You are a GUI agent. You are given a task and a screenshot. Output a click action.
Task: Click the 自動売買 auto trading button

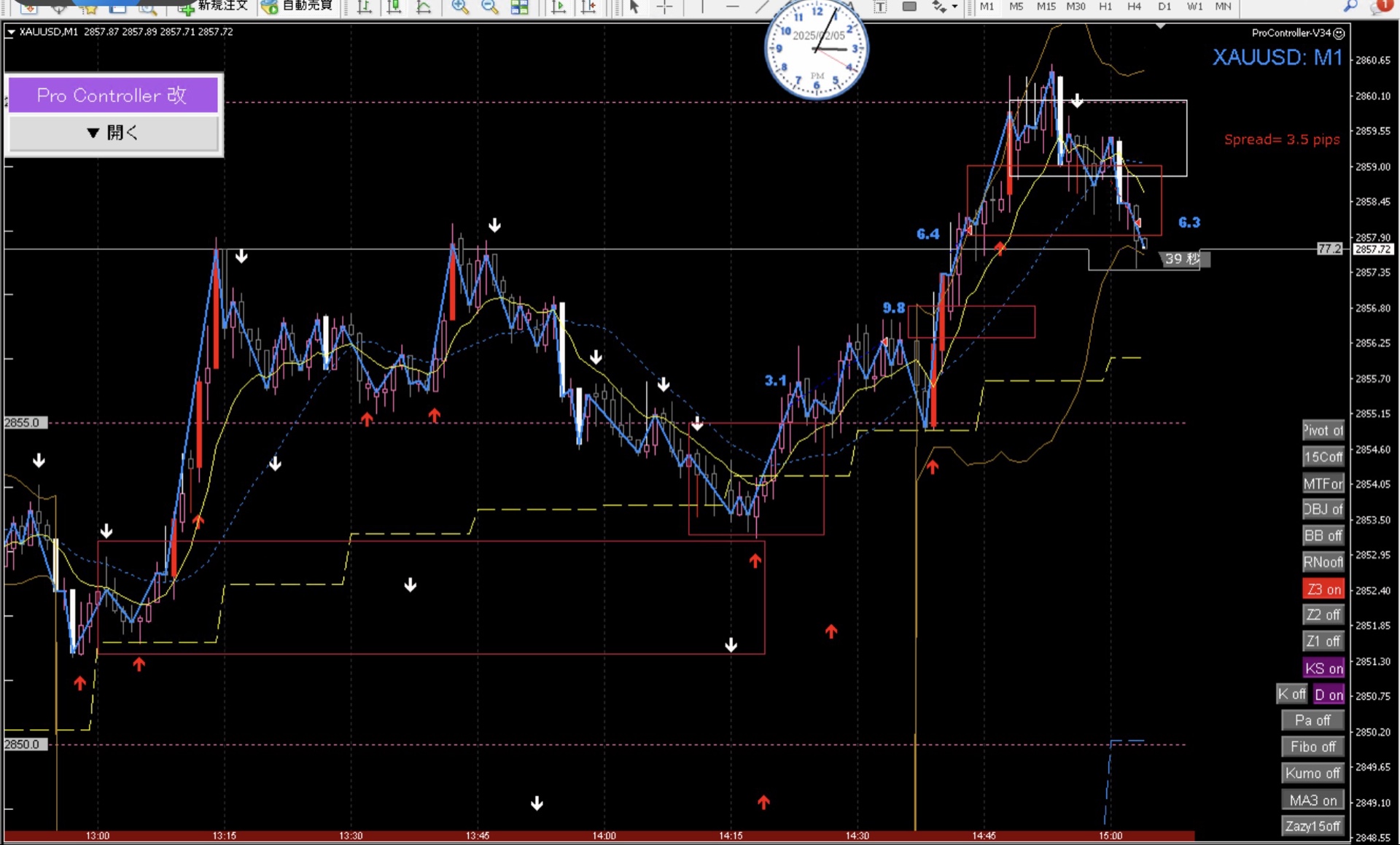298,6
